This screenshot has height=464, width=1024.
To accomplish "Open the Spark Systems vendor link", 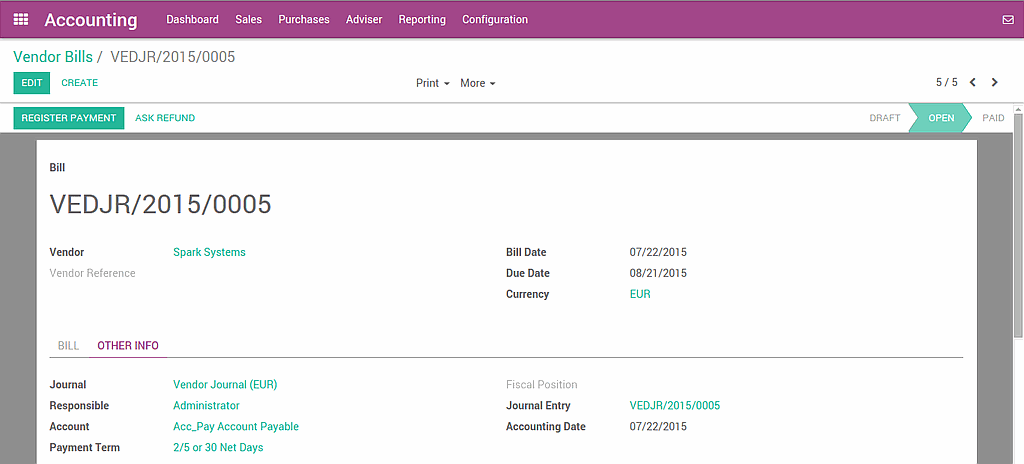I will 209,253.
